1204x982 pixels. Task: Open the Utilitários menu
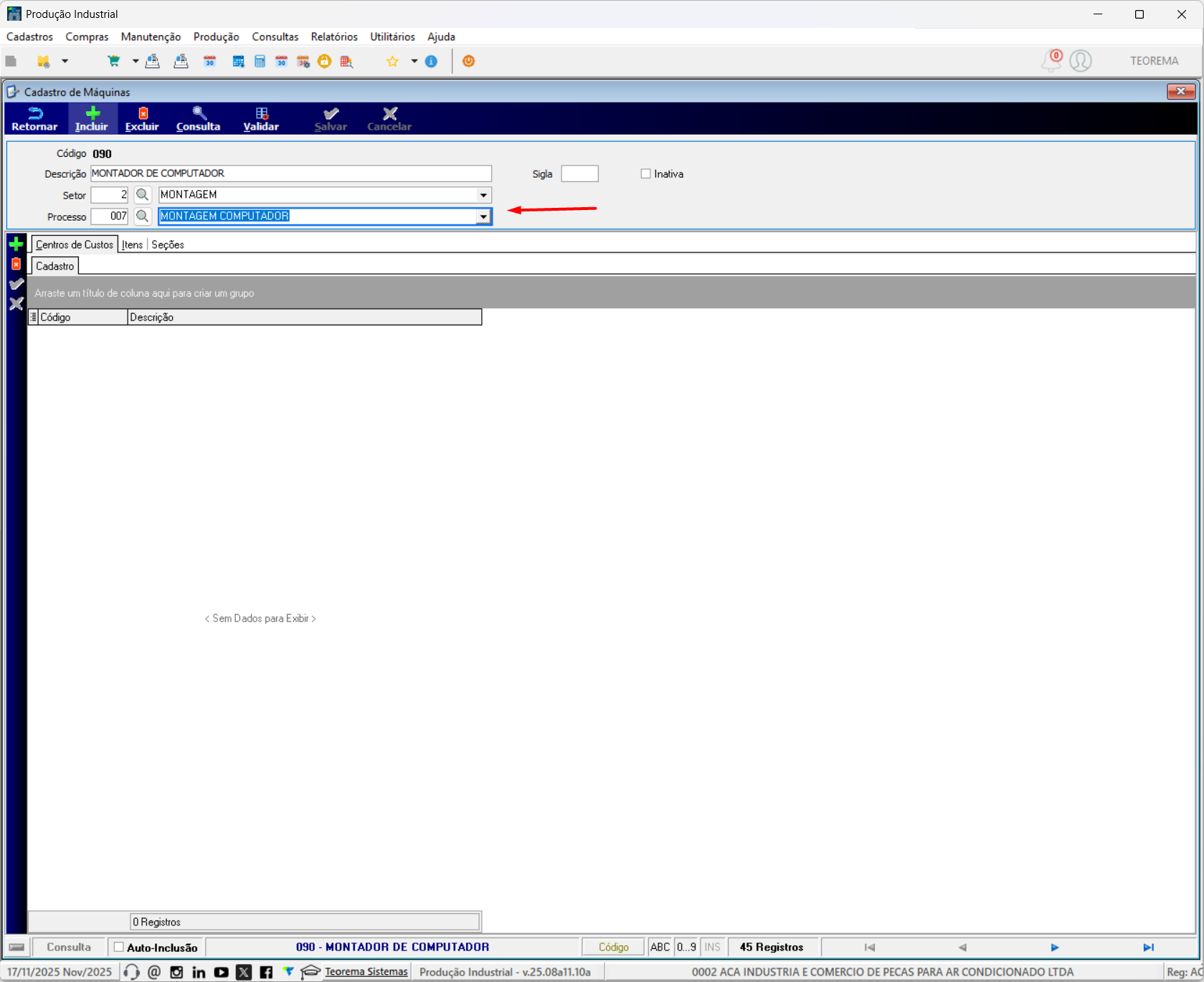tap(392, 37)
